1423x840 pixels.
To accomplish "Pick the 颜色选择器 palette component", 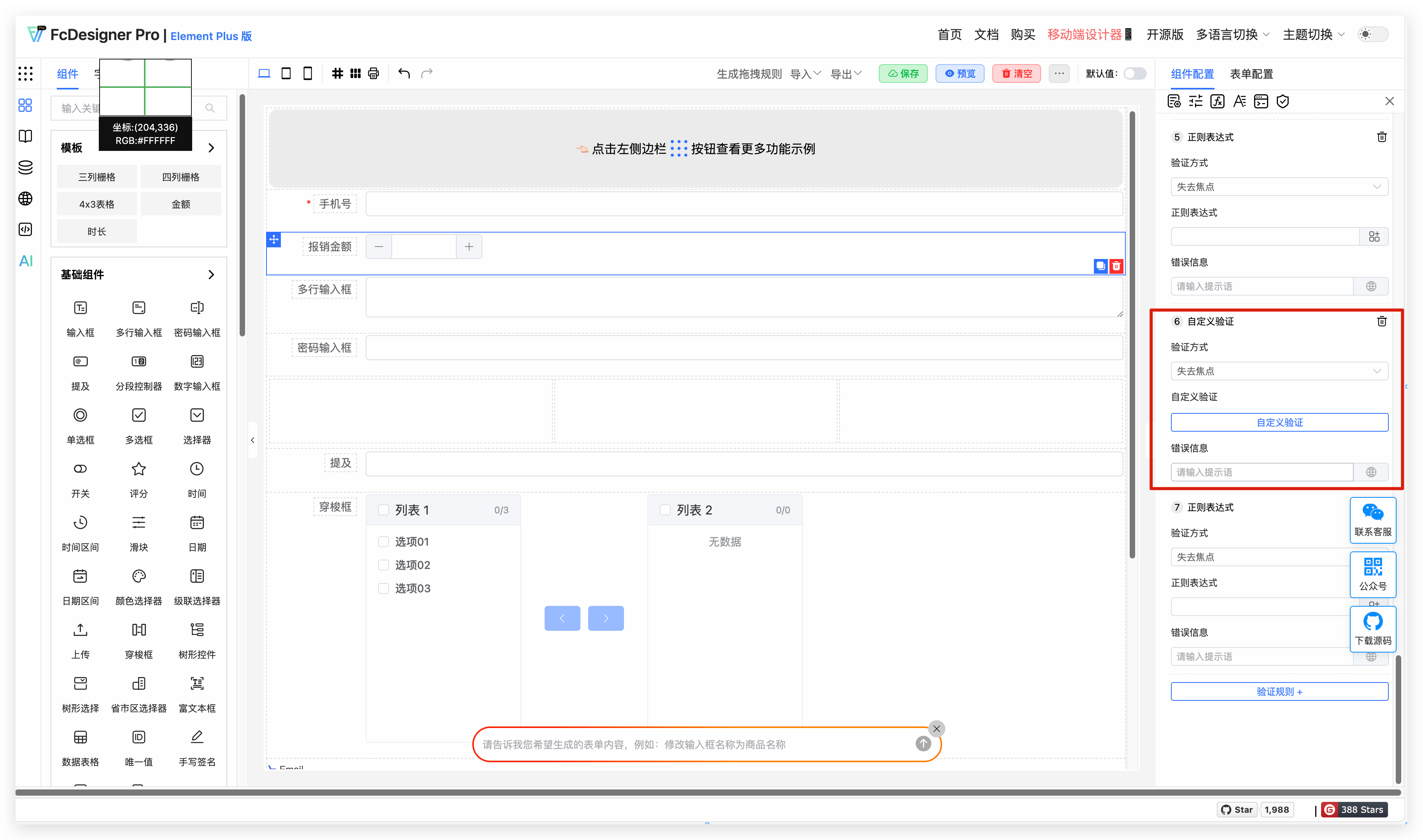I will (138, 586).
